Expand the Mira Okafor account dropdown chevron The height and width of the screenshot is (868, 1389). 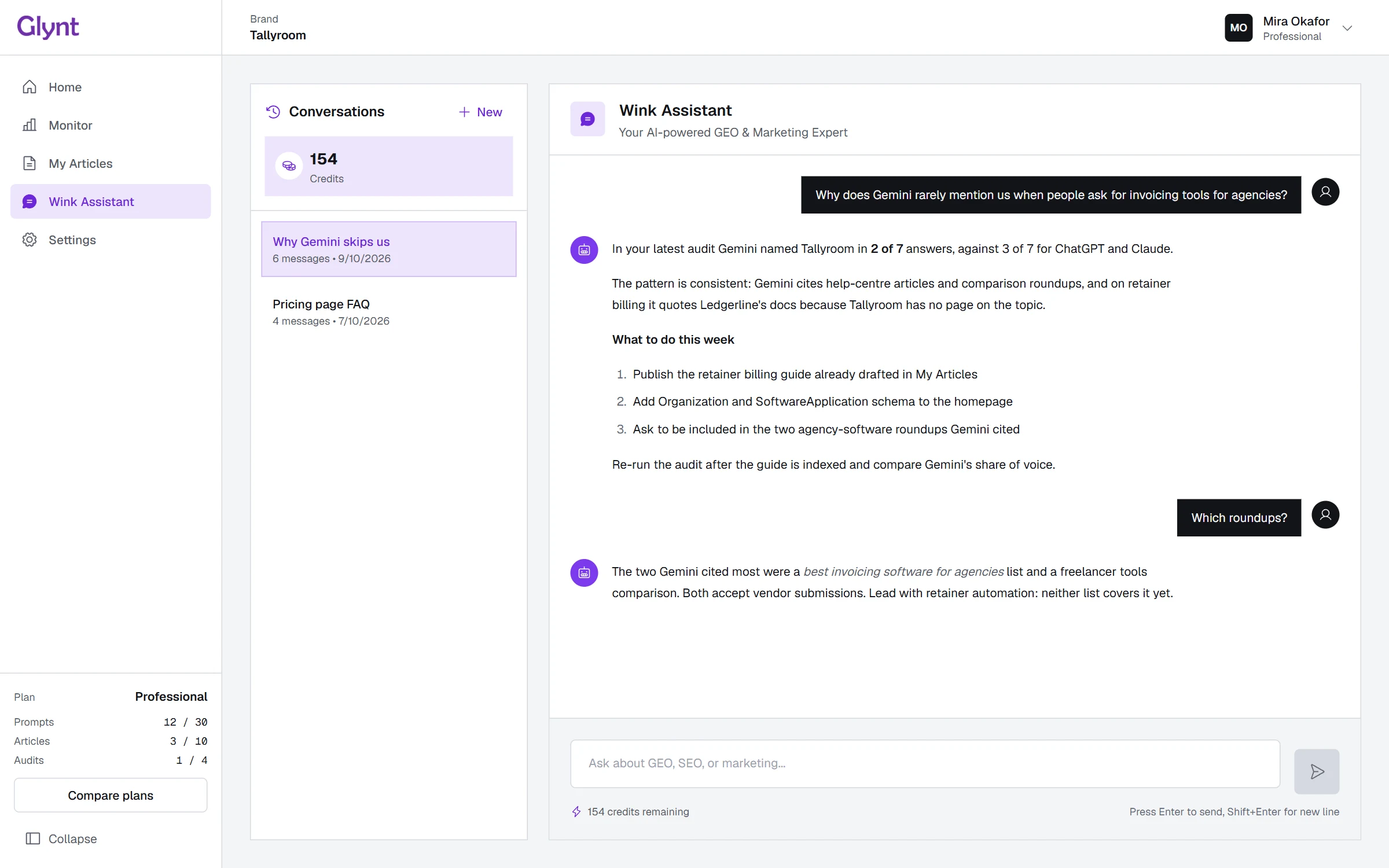1347,28
